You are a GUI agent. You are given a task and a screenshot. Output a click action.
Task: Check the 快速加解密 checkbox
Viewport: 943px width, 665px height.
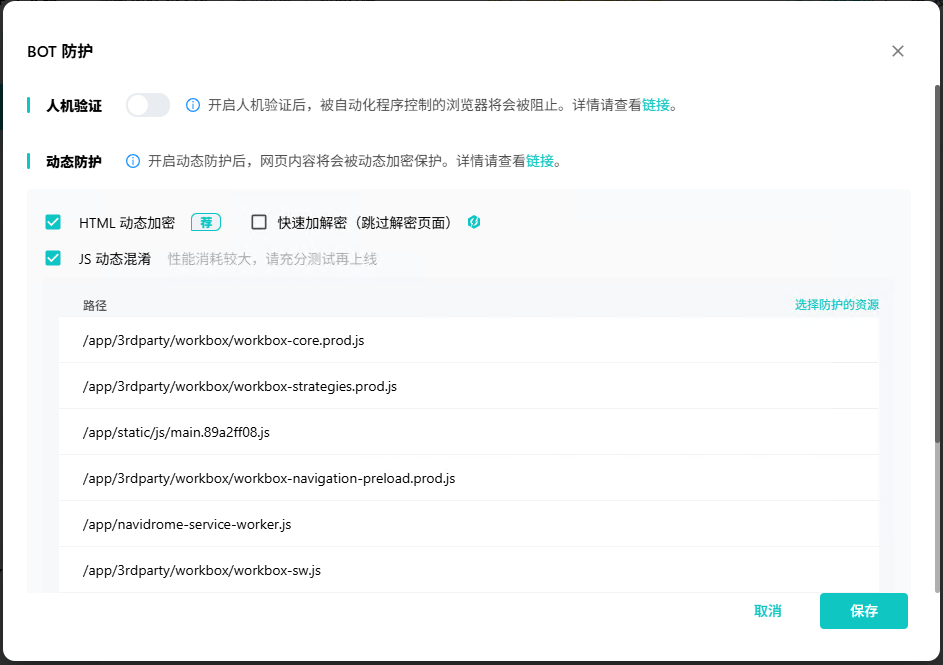tap(257, 222)
